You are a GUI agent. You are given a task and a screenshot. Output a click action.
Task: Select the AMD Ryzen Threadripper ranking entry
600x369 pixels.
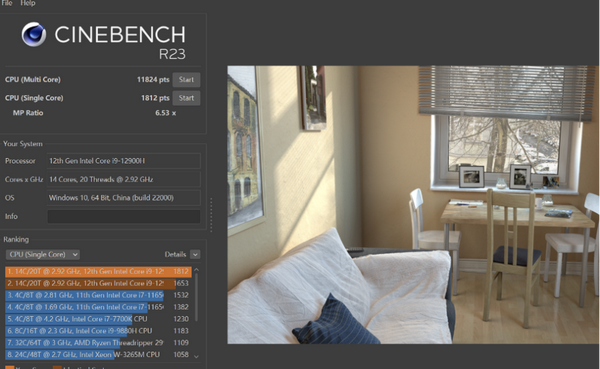pyautogui.click(x=98, y=343)
